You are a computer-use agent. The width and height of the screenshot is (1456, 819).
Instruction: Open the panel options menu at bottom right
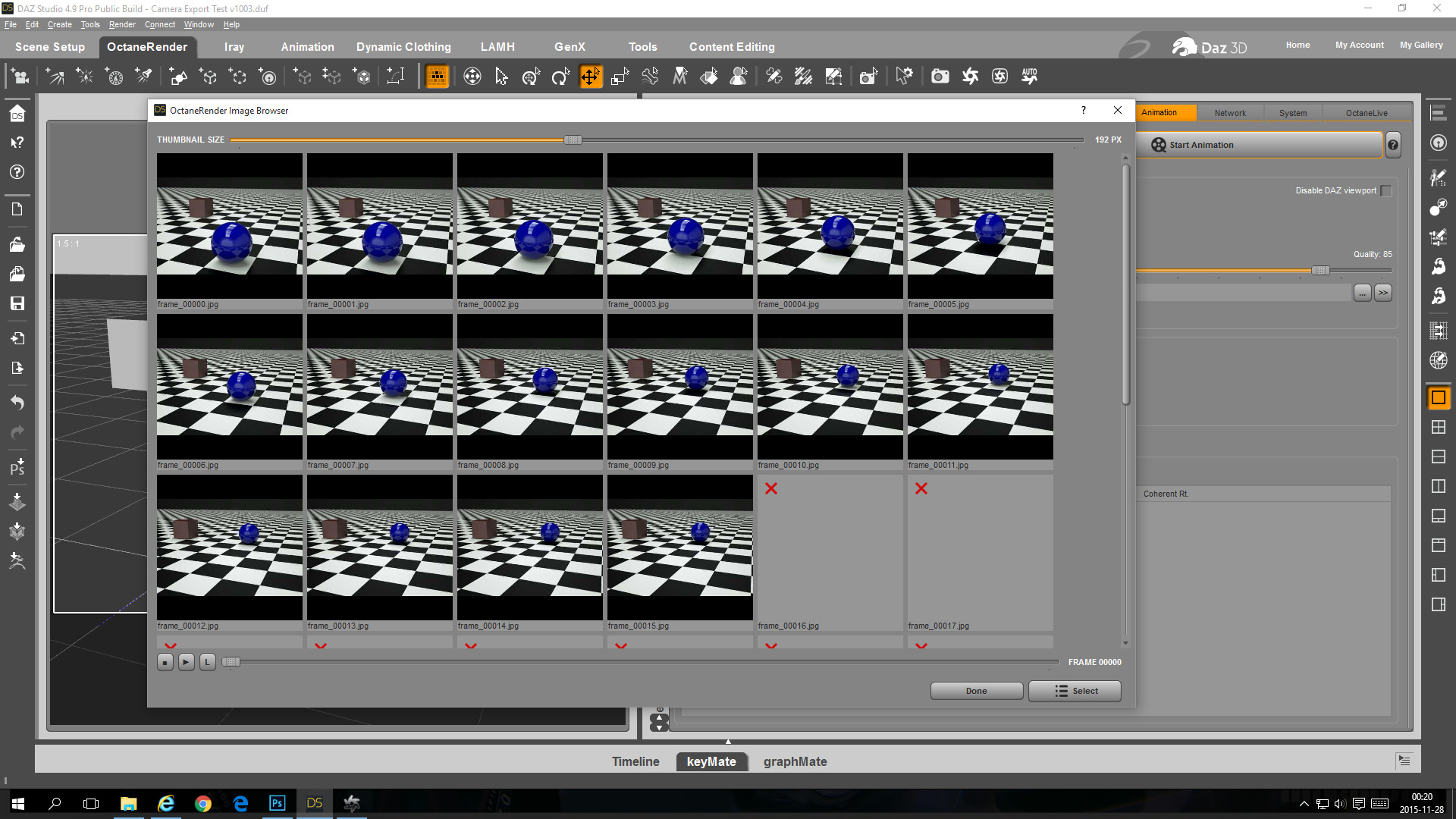(x=1404, y=761)
